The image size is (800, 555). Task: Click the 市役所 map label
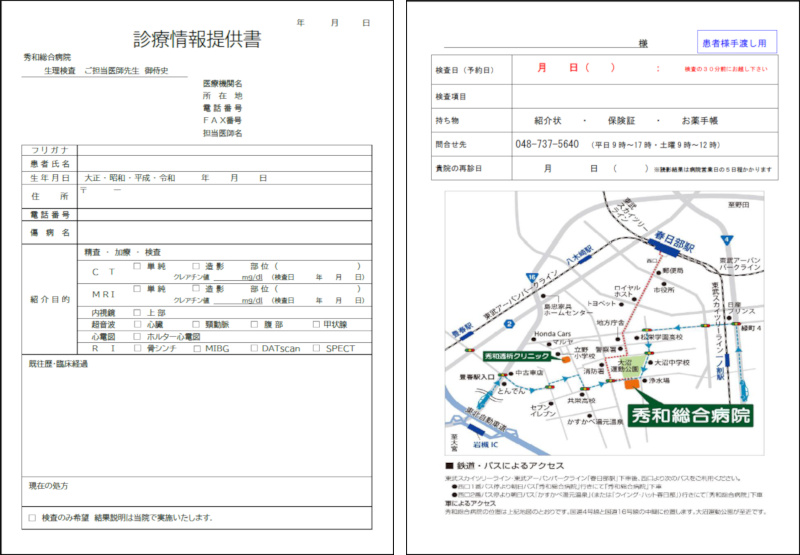663,289
